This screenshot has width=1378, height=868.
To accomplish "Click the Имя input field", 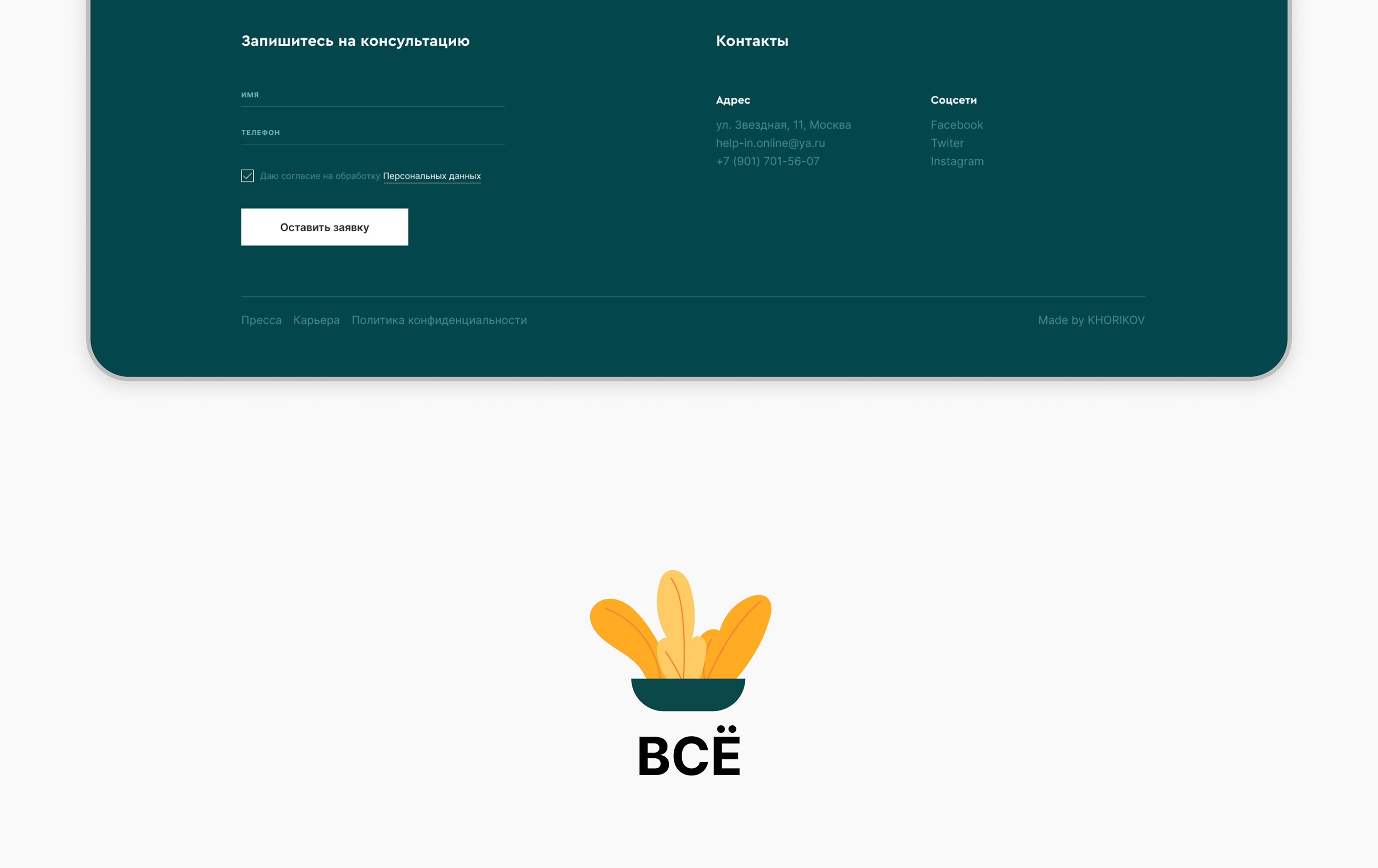I will [x=373, y=95].
